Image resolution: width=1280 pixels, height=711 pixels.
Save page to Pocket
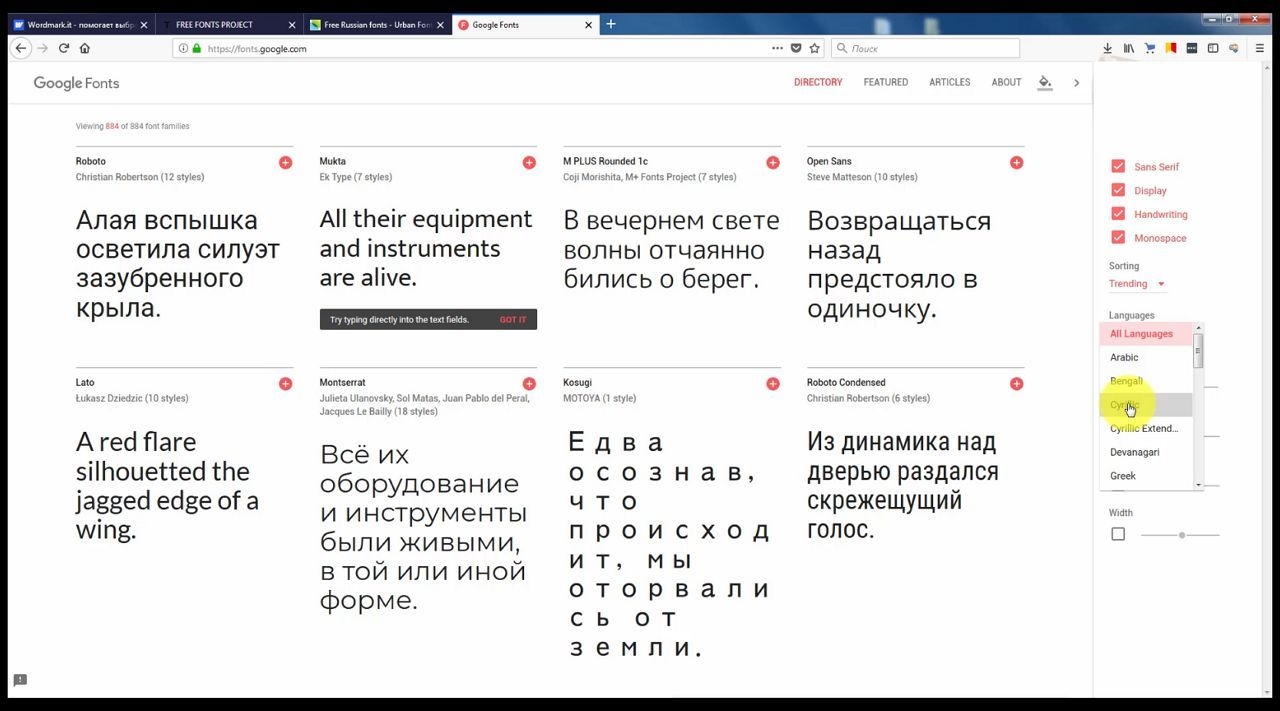pyautogui.click(x=796, y=48)
